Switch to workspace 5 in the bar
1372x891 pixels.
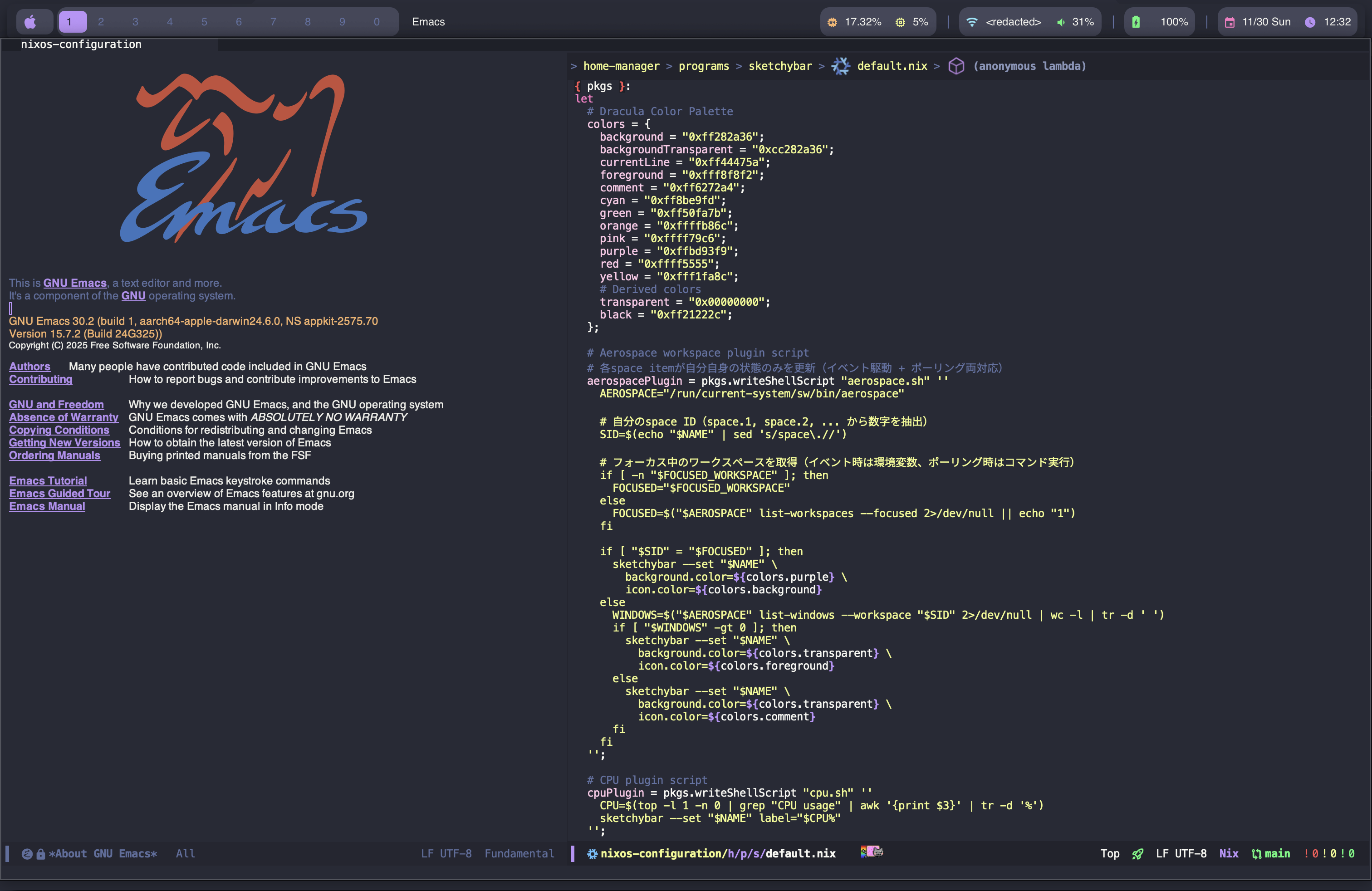coord(204,22)
